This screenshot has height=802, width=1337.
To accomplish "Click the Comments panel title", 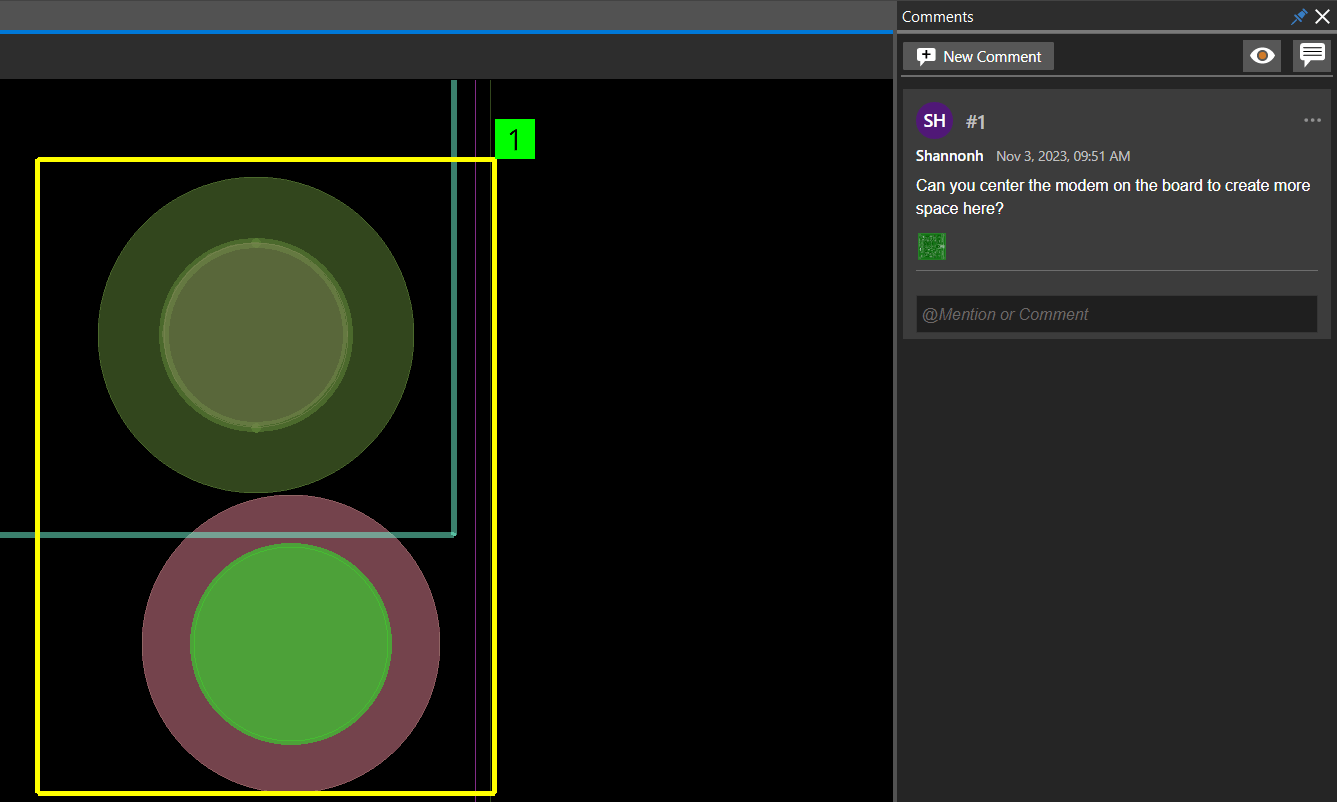I will [x=937, y=17].
